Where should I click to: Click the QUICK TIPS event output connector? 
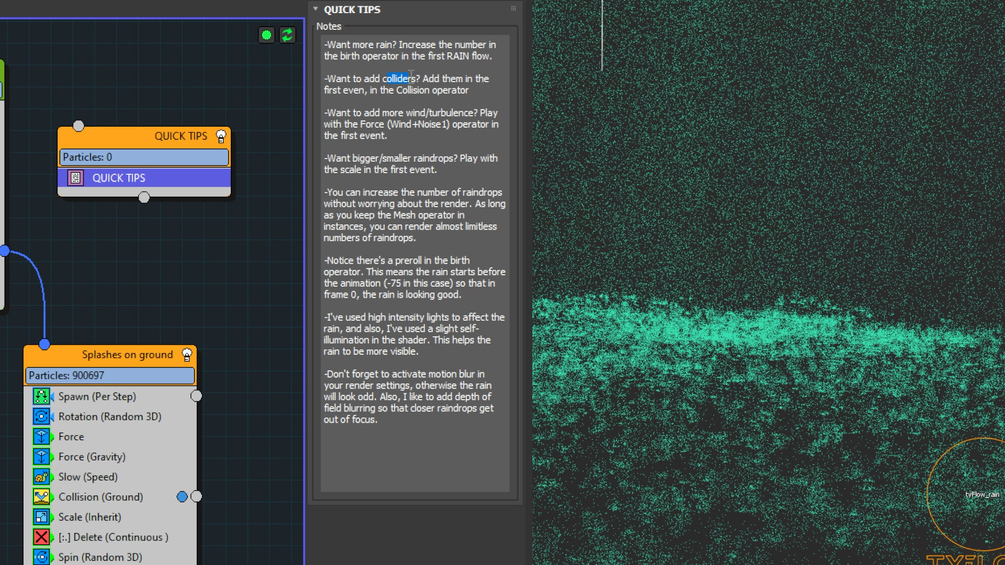pos(144,197)
